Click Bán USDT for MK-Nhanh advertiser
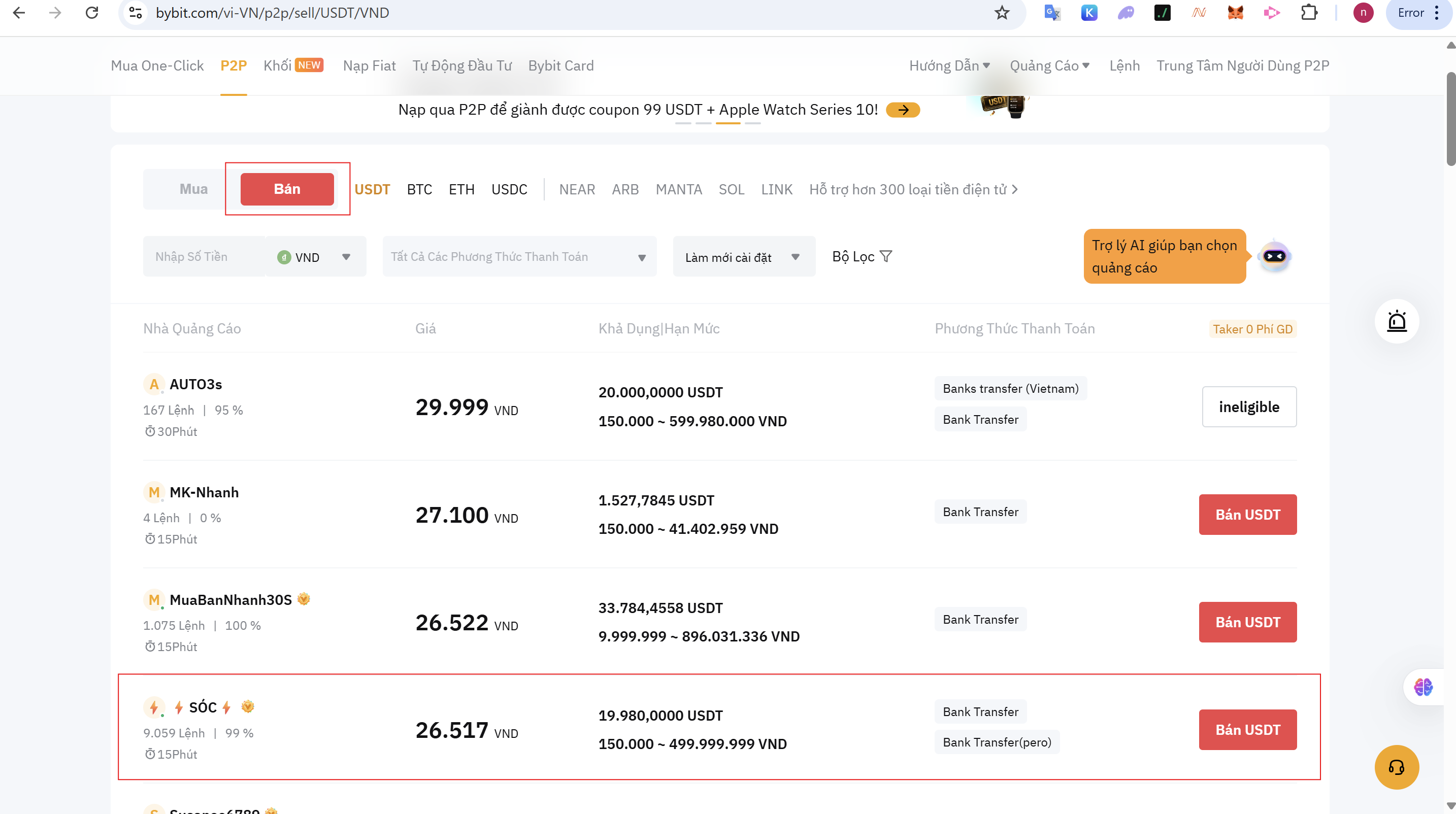This screenshot has width=1456, height=814. [1247, 515]
